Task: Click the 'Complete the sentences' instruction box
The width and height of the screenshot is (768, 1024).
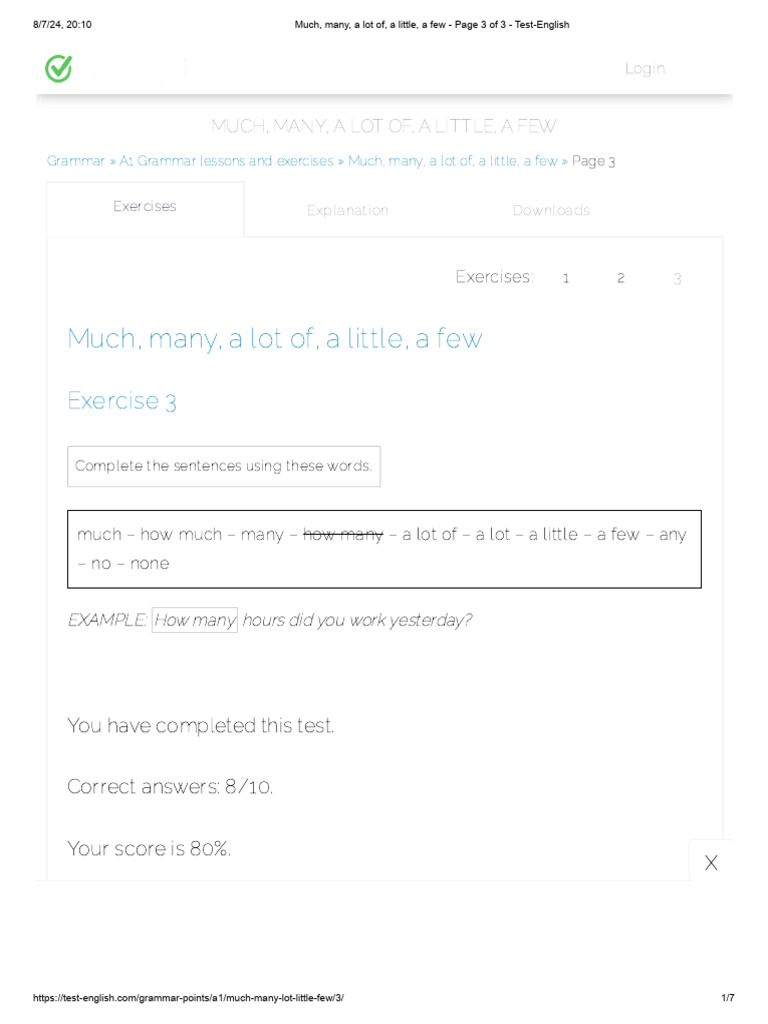Action: [x=224, y=466]
